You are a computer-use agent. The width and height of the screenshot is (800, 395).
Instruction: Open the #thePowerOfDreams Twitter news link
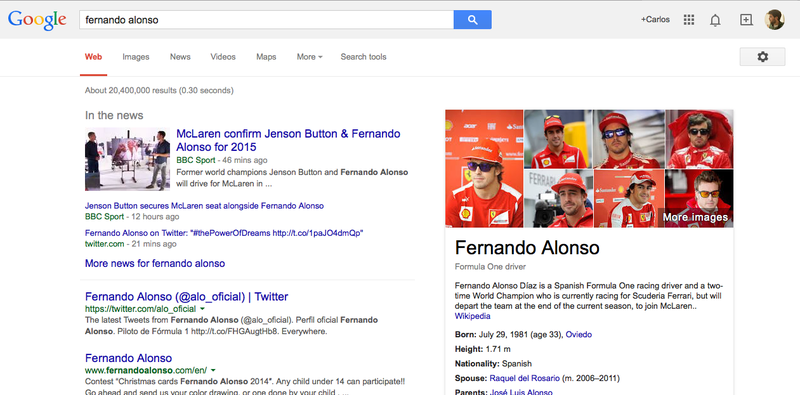pyautogui.click(x=224, y=233)
